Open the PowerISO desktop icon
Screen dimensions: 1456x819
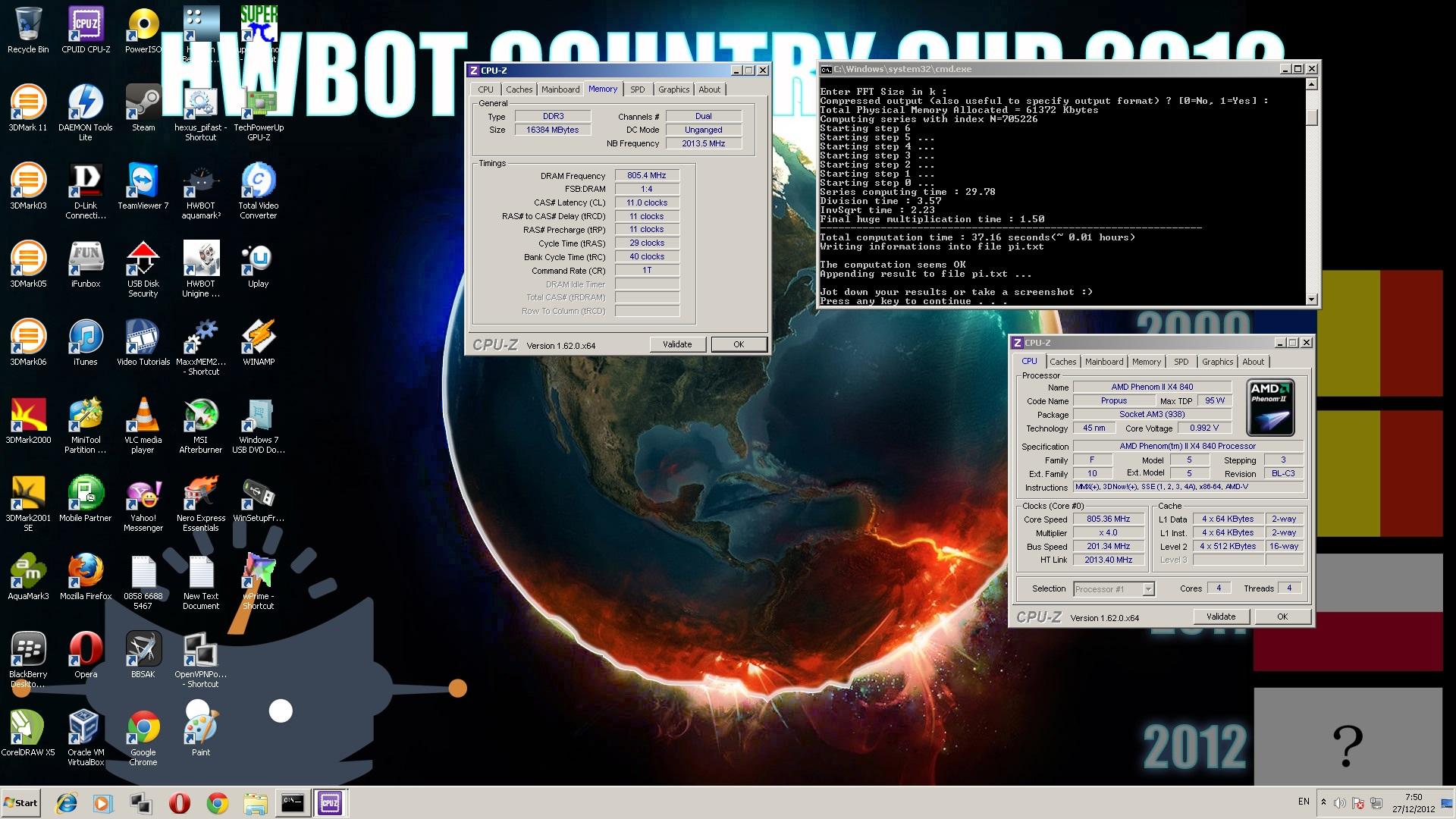point(143,30)
